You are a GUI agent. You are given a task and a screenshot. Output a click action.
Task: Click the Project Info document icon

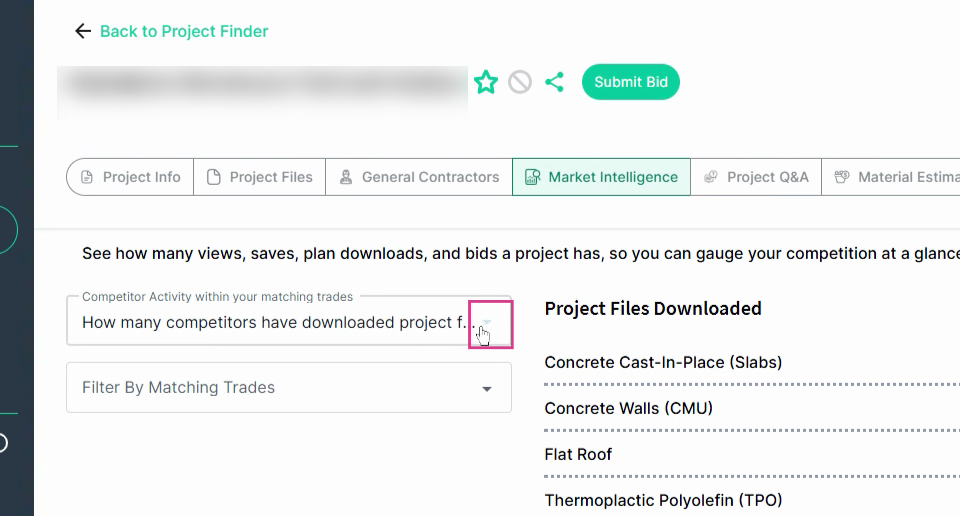87,177
